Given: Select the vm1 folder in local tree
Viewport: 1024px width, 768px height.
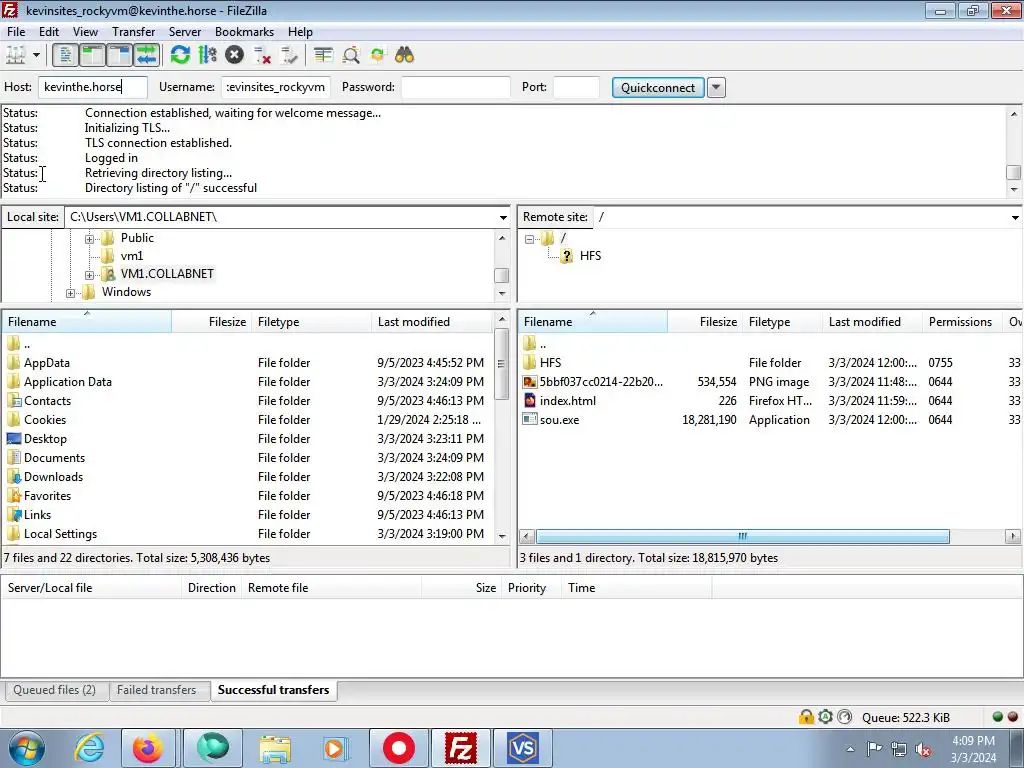Looking at the screenshot, I should point(132,256).
